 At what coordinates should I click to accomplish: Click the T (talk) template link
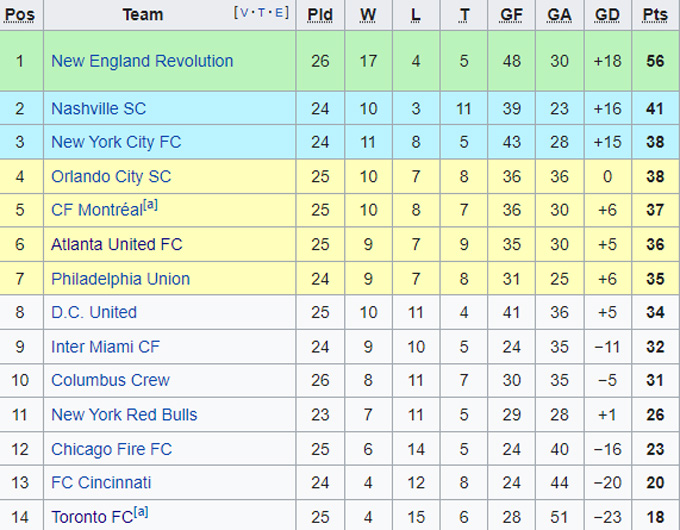[x=261, y=13]
